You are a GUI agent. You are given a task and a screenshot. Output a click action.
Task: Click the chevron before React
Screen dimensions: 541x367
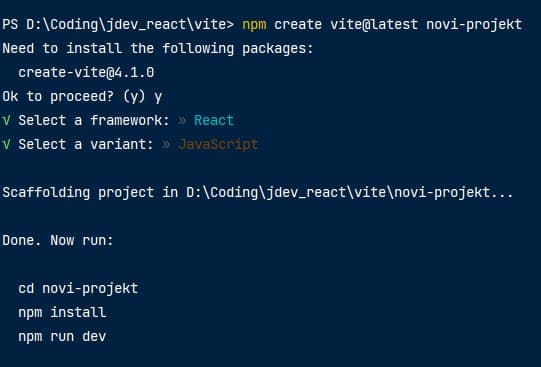pos(182,120)
